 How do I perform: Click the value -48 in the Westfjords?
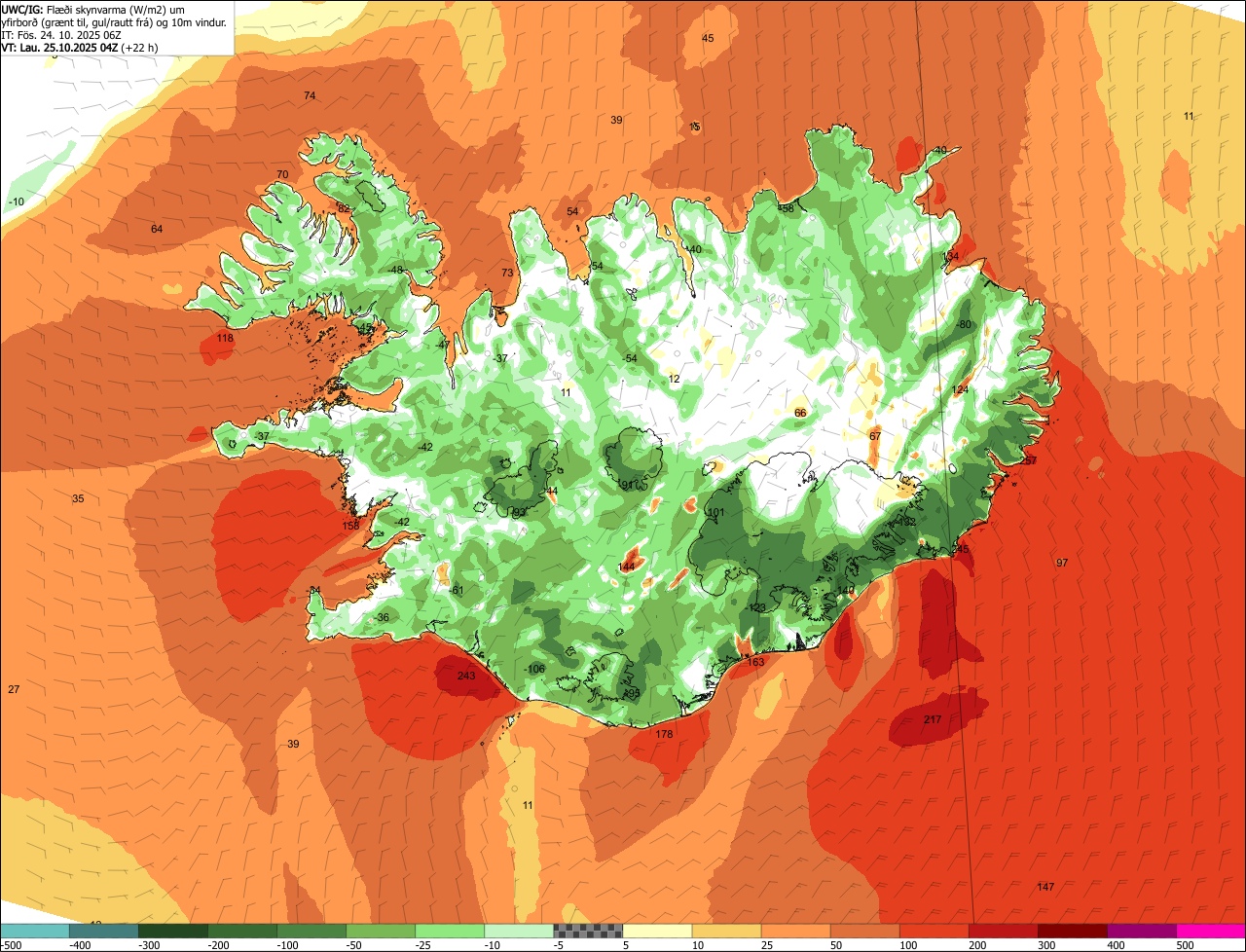point(395,270)
